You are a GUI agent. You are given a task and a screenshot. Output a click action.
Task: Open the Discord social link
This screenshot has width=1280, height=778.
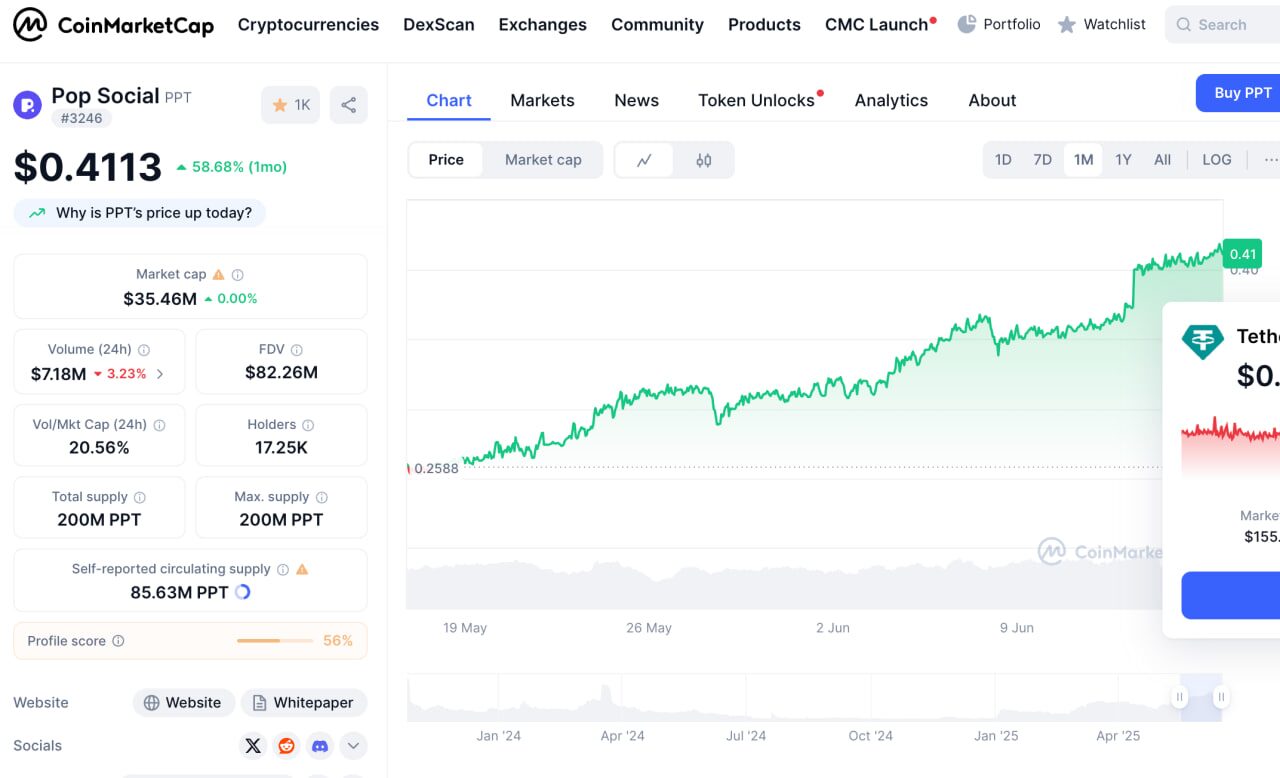click(320, 746)
